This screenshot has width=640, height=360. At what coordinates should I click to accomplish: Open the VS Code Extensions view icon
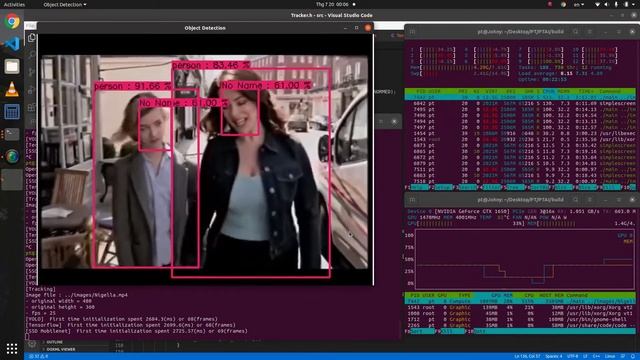[31, 107]
